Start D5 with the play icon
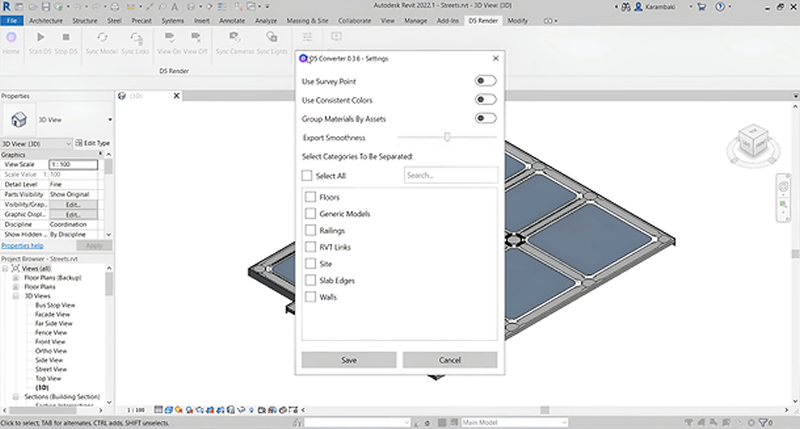800x429 pixels. (40, 37)
